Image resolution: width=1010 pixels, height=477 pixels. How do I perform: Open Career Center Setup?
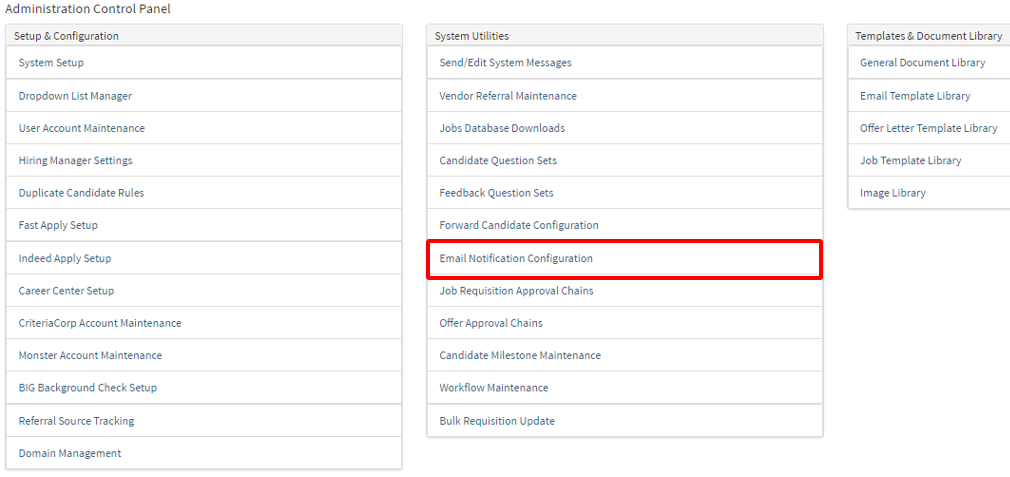tap(66, 291)
